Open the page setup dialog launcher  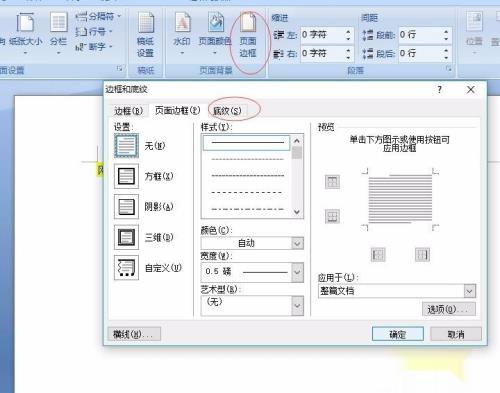(119, 69)
